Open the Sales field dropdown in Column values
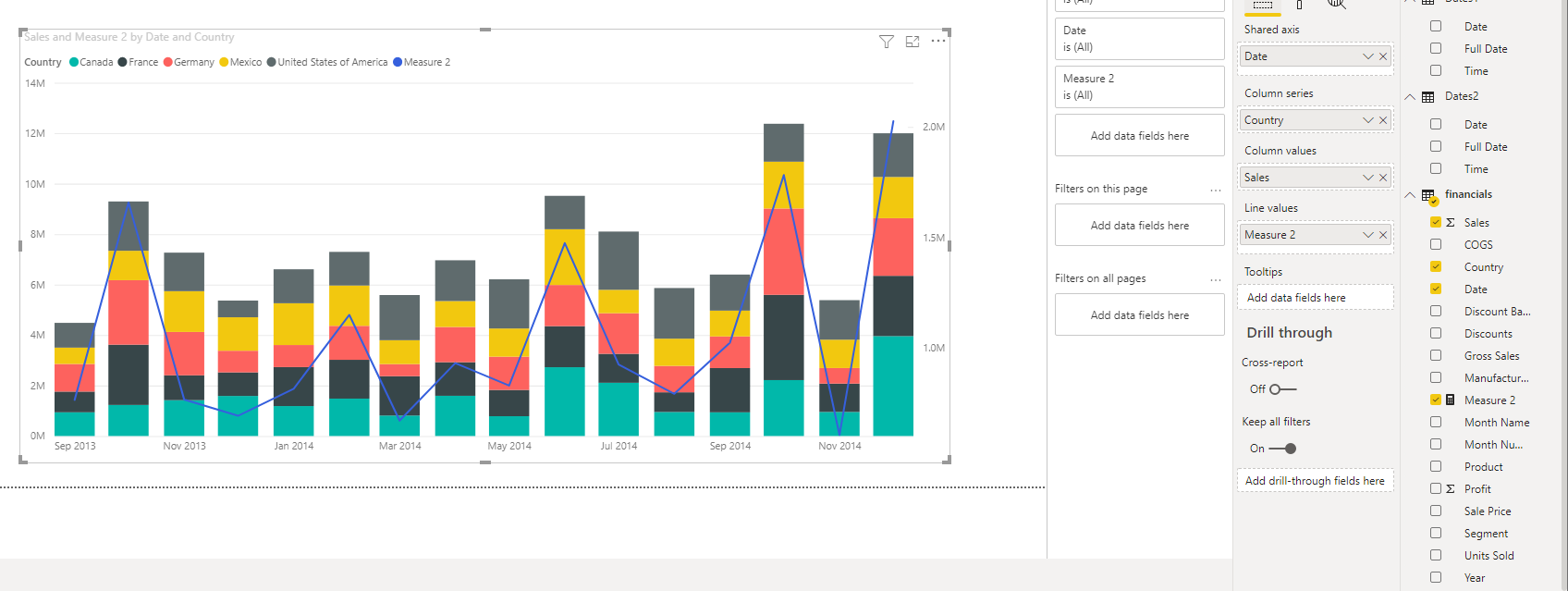The image size is (1568, 591). click(1368, 178)
